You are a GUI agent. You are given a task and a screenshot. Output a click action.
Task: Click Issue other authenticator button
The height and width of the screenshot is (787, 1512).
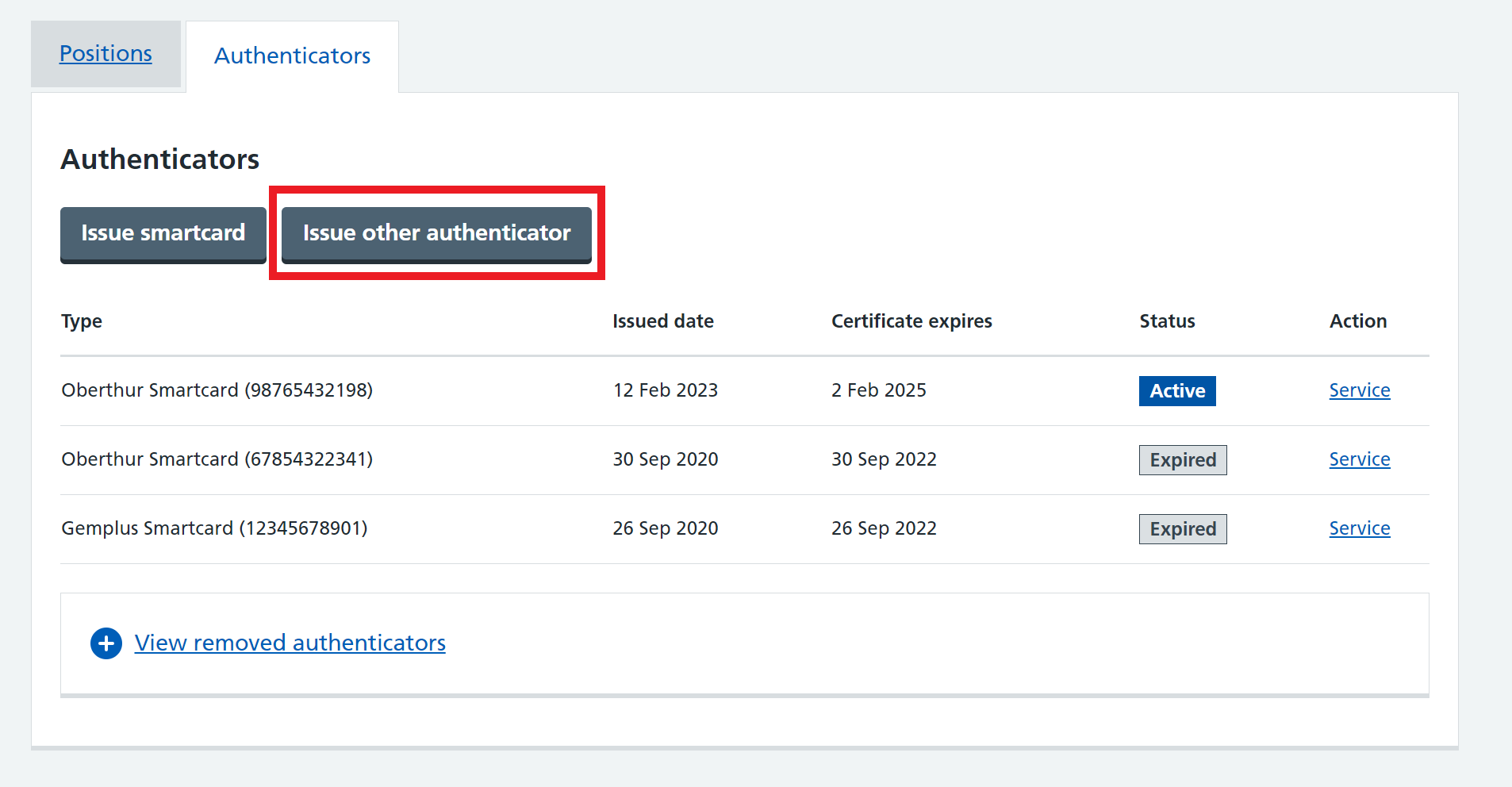[436, 234]
